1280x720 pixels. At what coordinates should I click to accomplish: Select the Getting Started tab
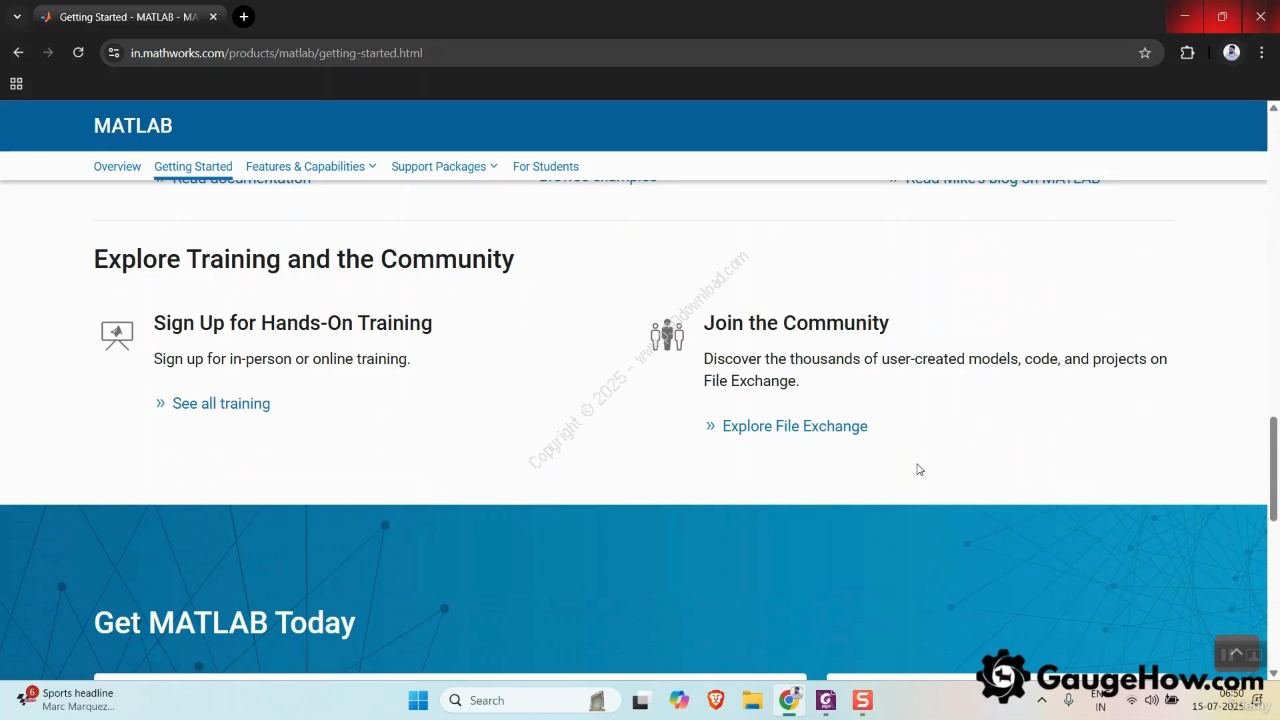pos(193,167)
